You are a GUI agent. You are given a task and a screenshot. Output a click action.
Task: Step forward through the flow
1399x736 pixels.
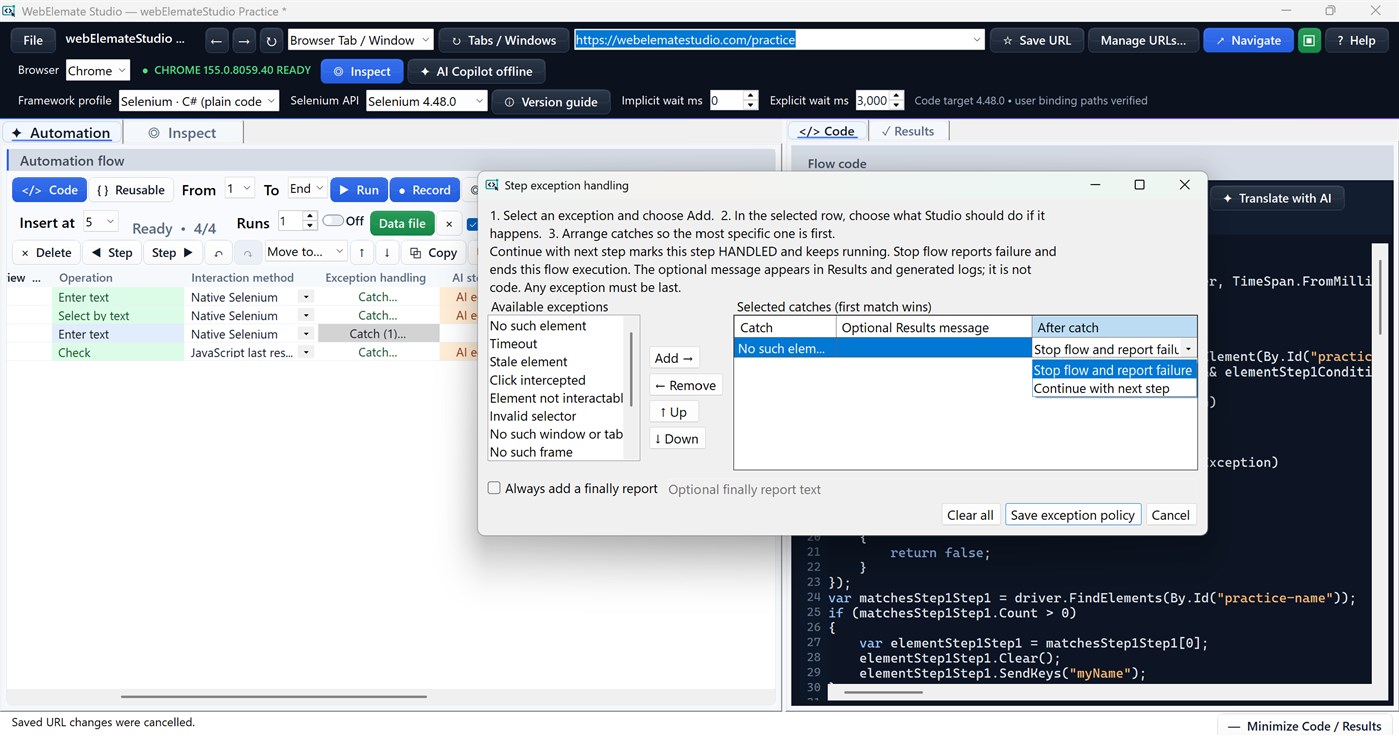pos(173,253)
